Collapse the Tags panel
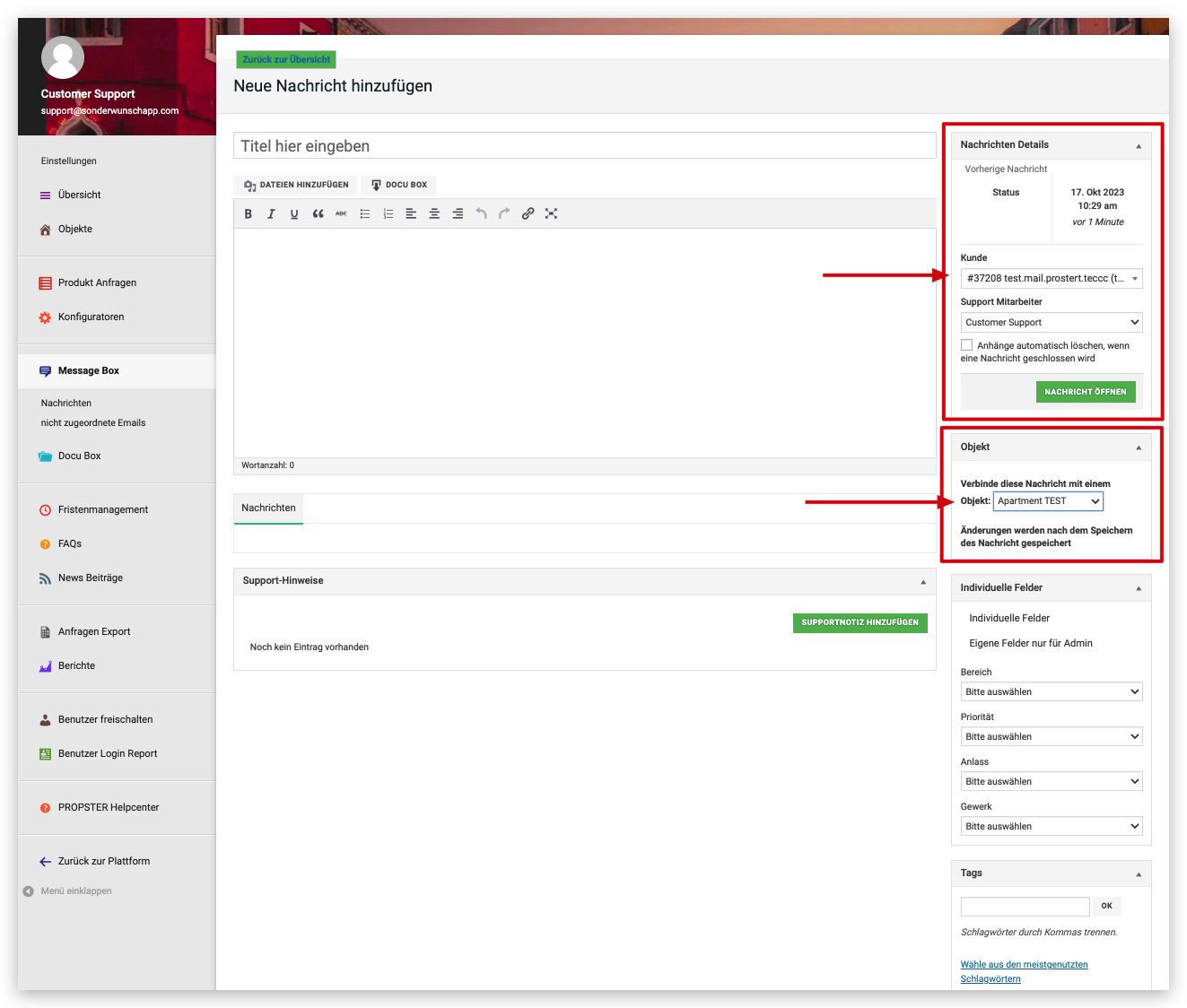Viewport: 1187px width, 1008px height. coord(1139,873)
